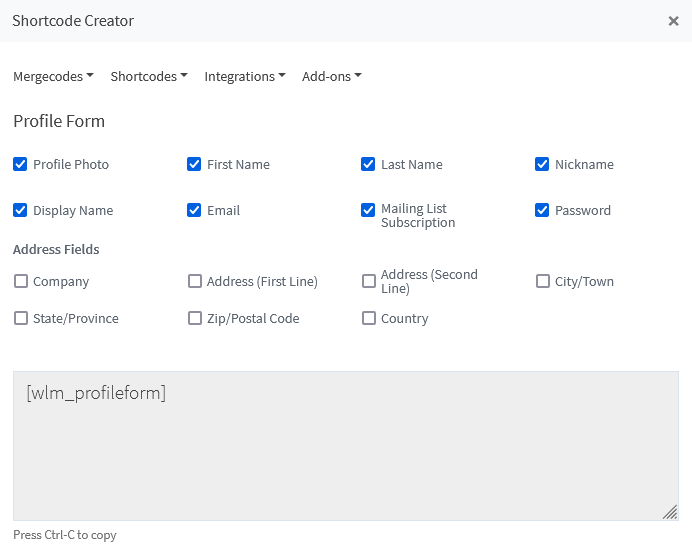This screenshot has height=551, width=692.
Task: Disable the Last Name field checkbox
Action: [368, 164]
